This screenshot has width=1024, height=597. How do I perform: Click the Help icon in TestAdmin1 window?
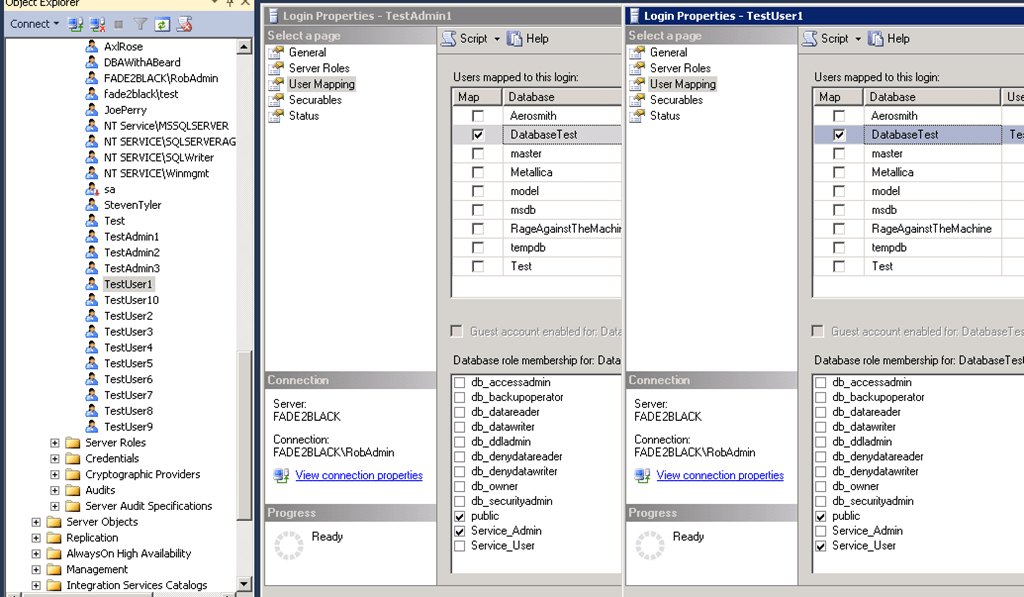(515, 39)
